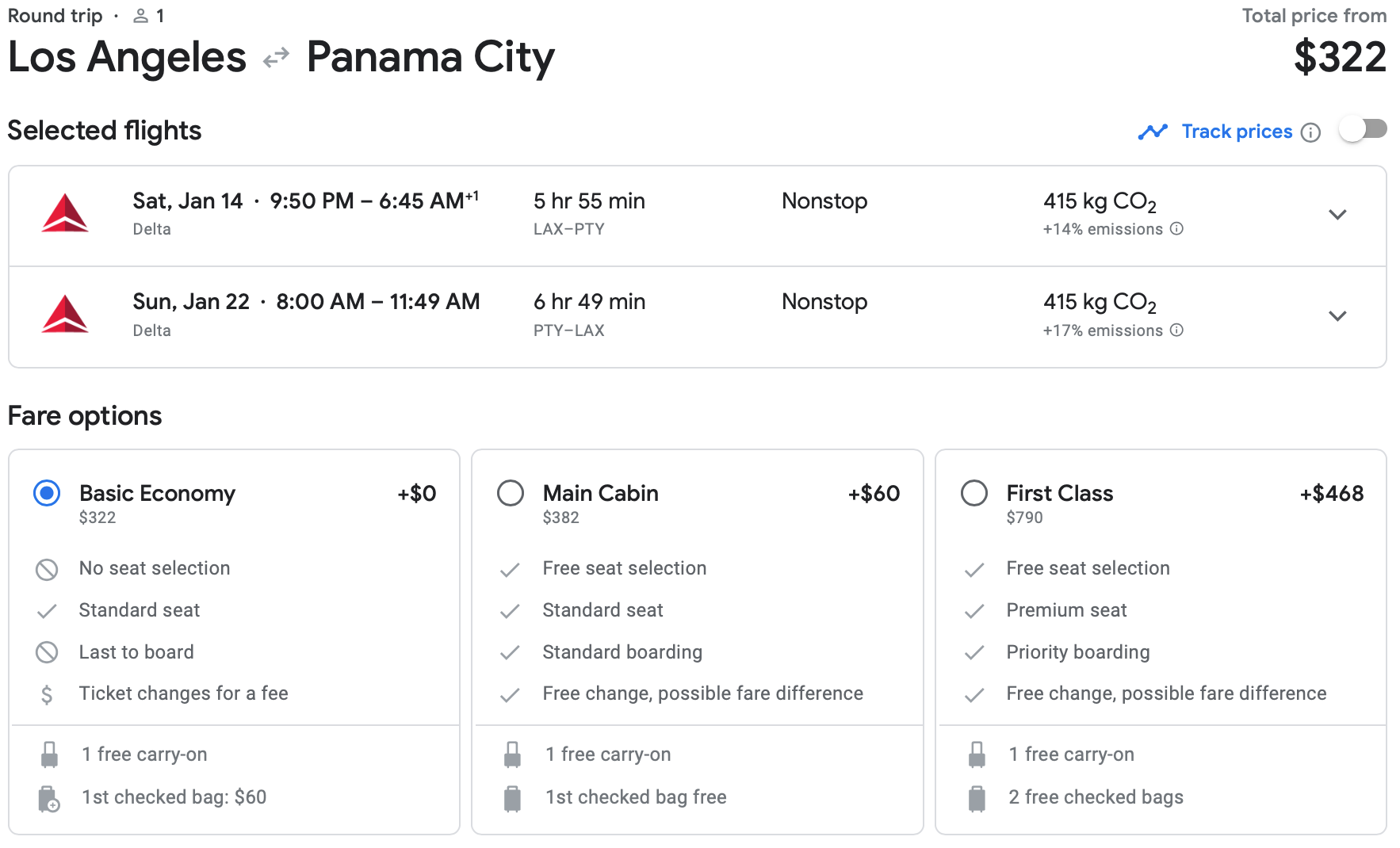Pick the First Class fare radio button

(x=974, y=493)
